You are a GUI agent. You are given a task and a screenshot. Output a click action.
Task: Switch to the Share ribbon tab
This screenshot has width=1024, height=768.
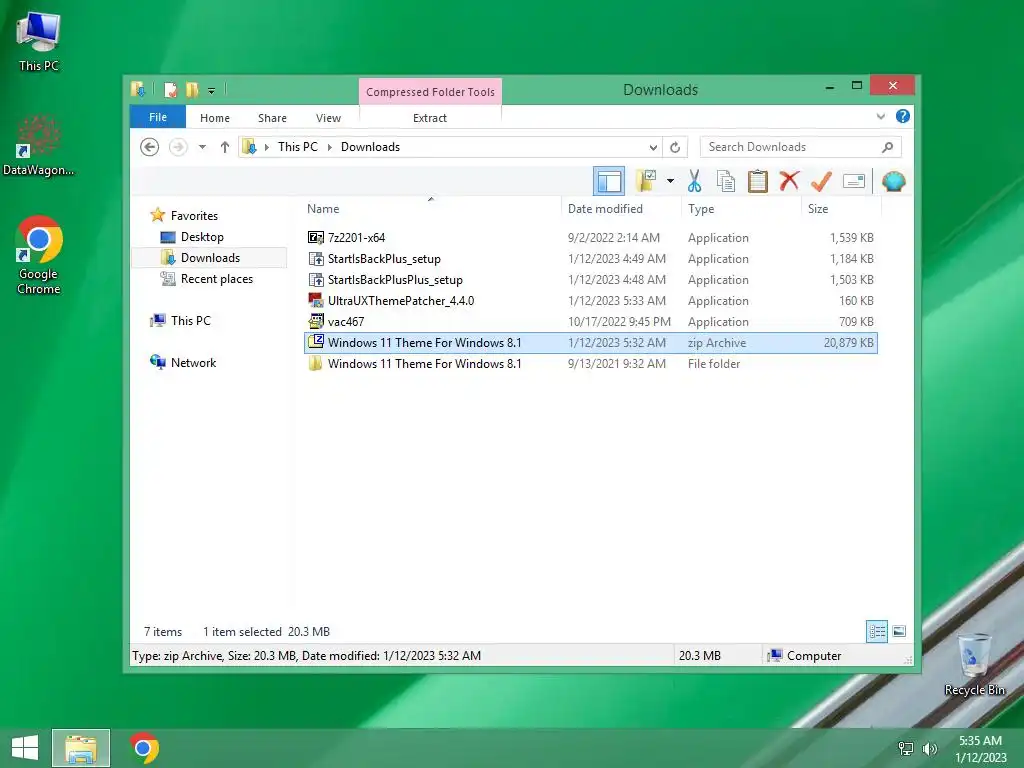[272, 118]
